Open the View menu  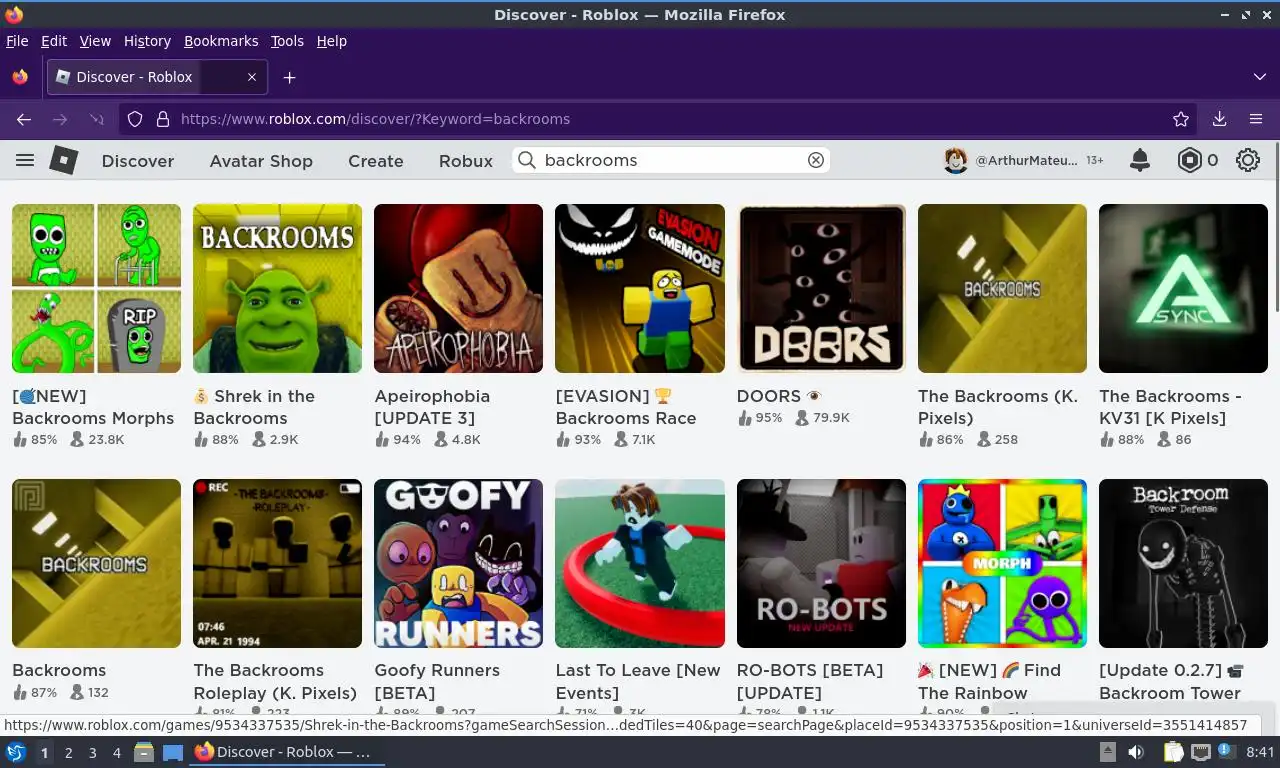(95, 41)
